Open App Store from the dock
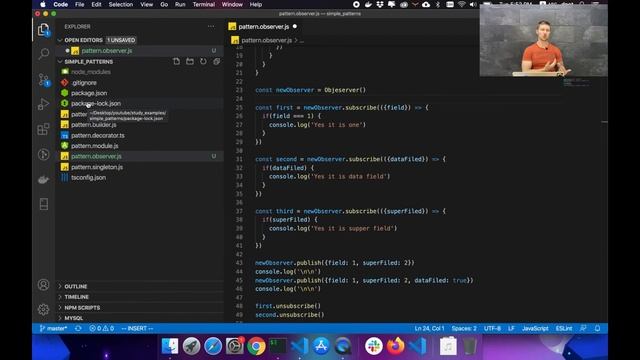 click(321, 346)
